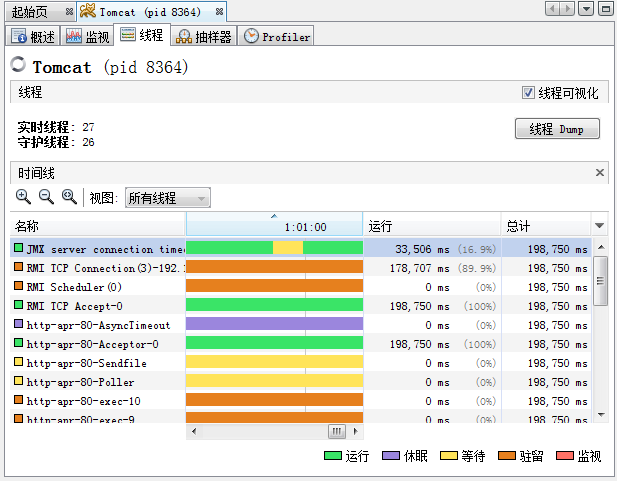Open the column selection arrow in table header
617x481 pixels.
pyautogui.click(x=600, y=226)
